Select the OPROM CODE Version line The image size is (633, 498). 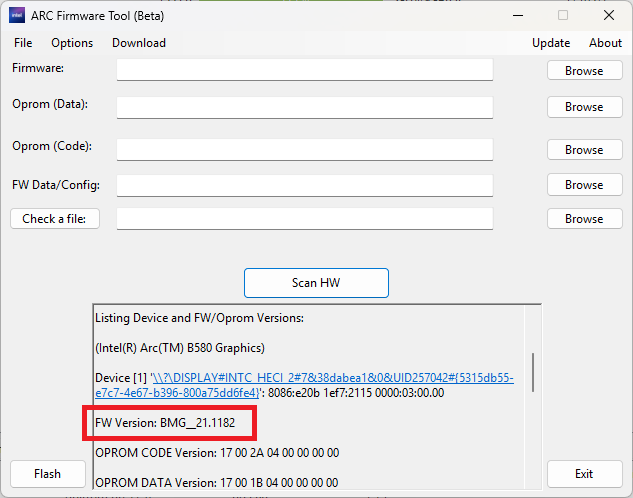pos(217,453)
